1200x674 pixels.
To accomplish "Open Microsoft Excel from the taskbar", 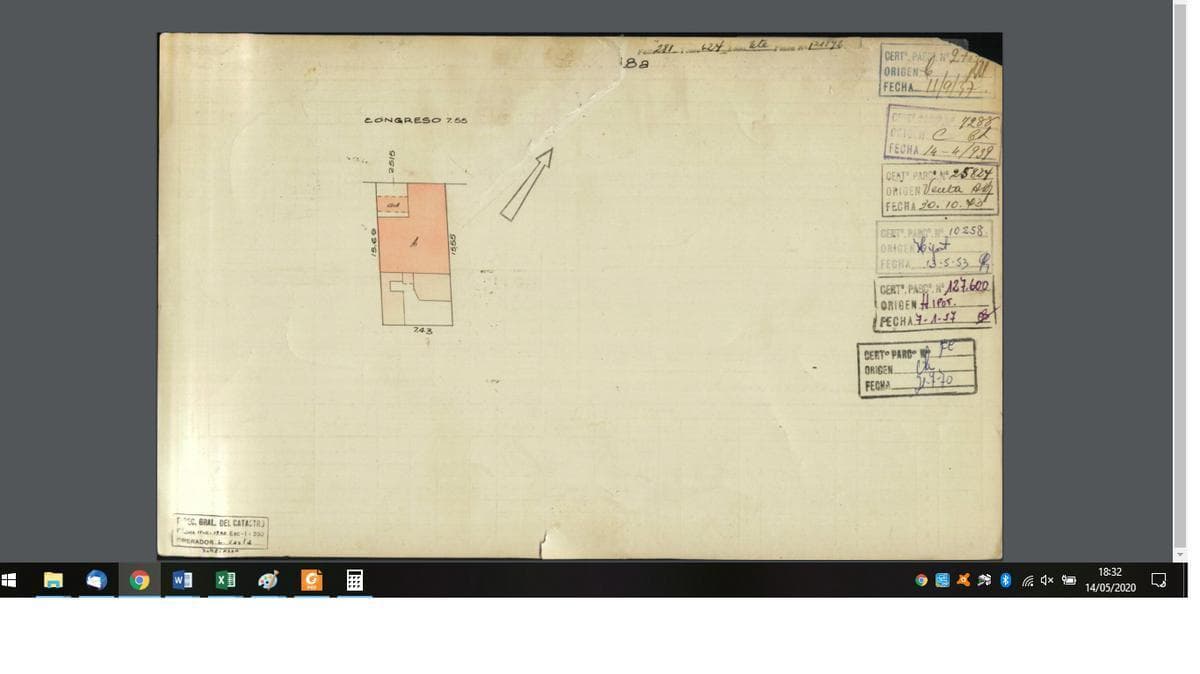I will pyautogui.click(x=225, y=580).
